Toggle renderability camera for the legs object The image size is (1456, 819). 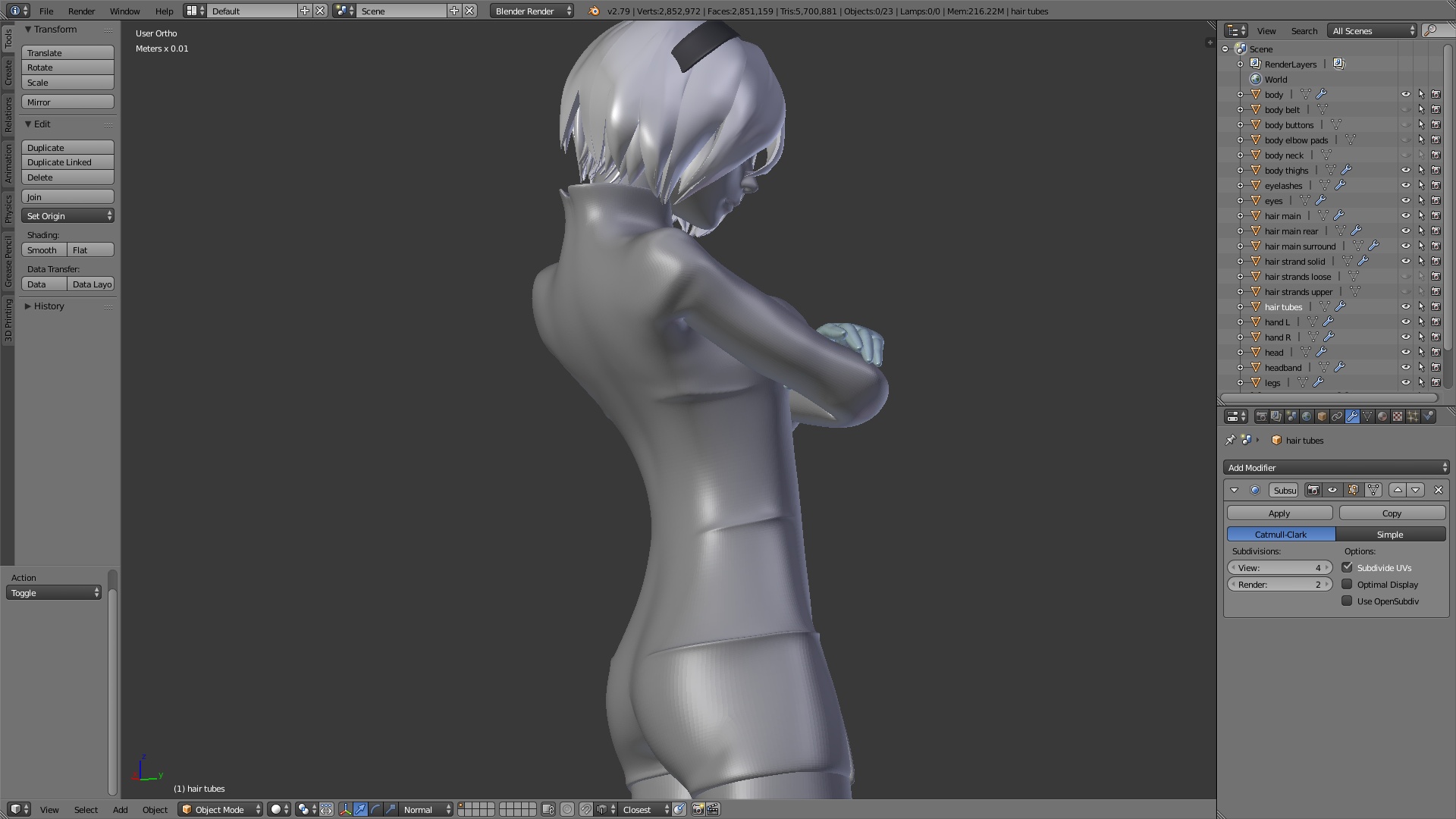tap(1436, 382)
